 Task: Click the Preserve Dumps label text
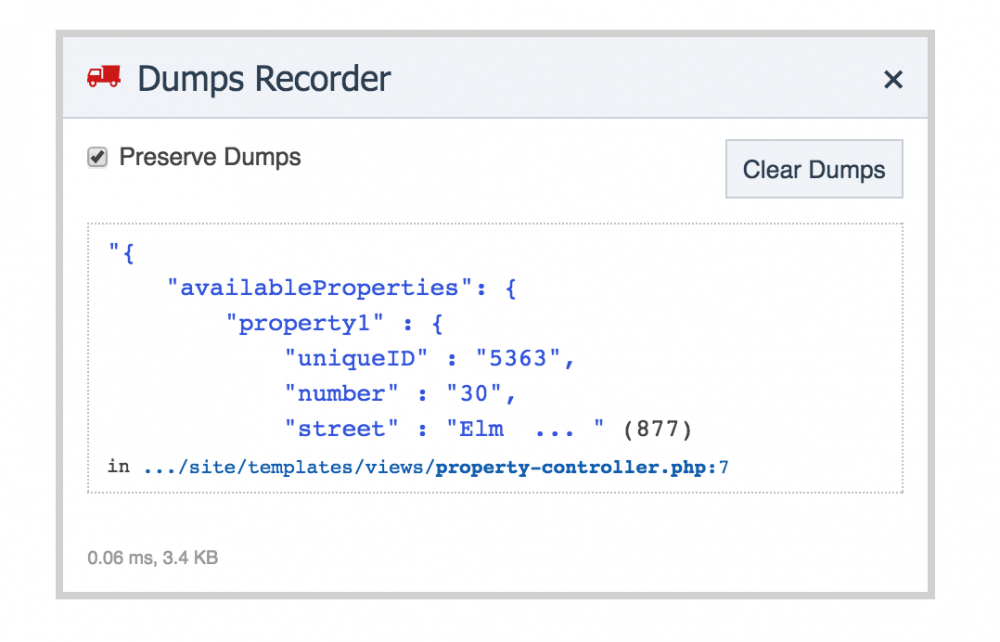click(x=209, y=157)
